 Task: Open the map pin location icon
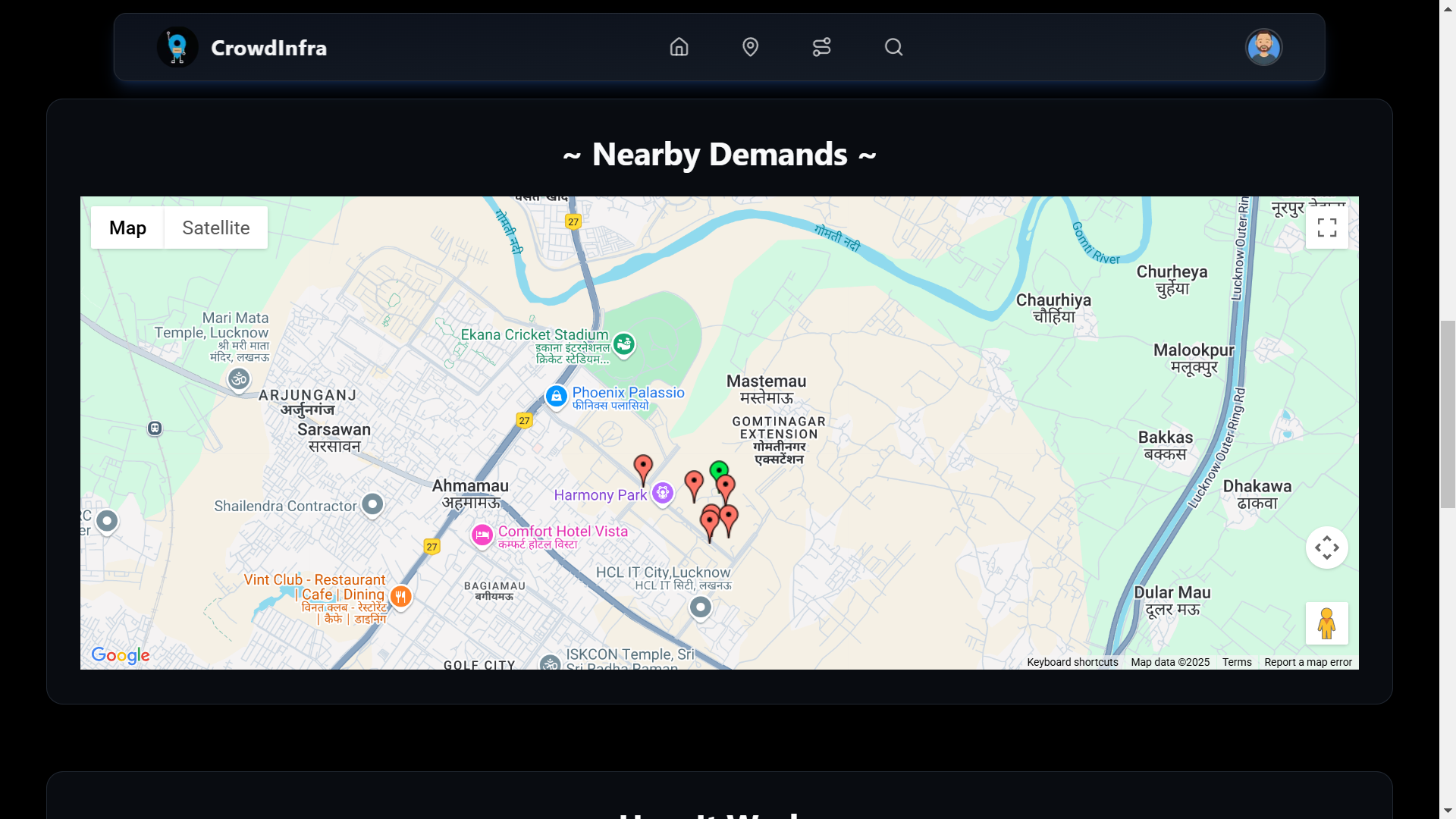coord(750,47)
